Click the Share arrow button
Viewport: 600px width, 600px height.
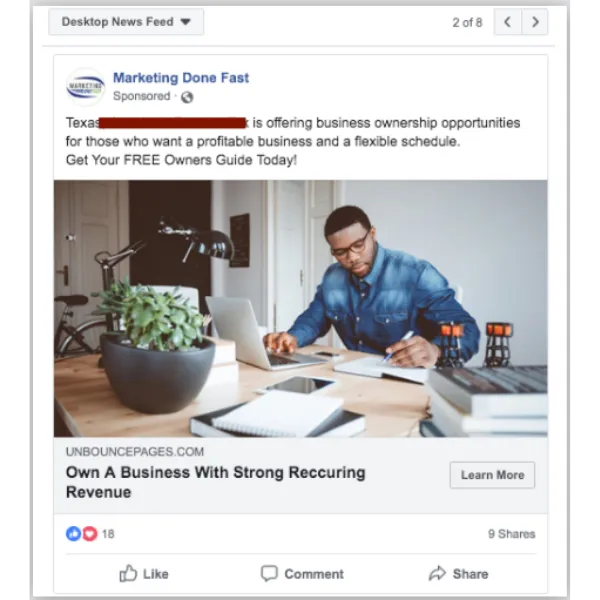click(458, 574)
